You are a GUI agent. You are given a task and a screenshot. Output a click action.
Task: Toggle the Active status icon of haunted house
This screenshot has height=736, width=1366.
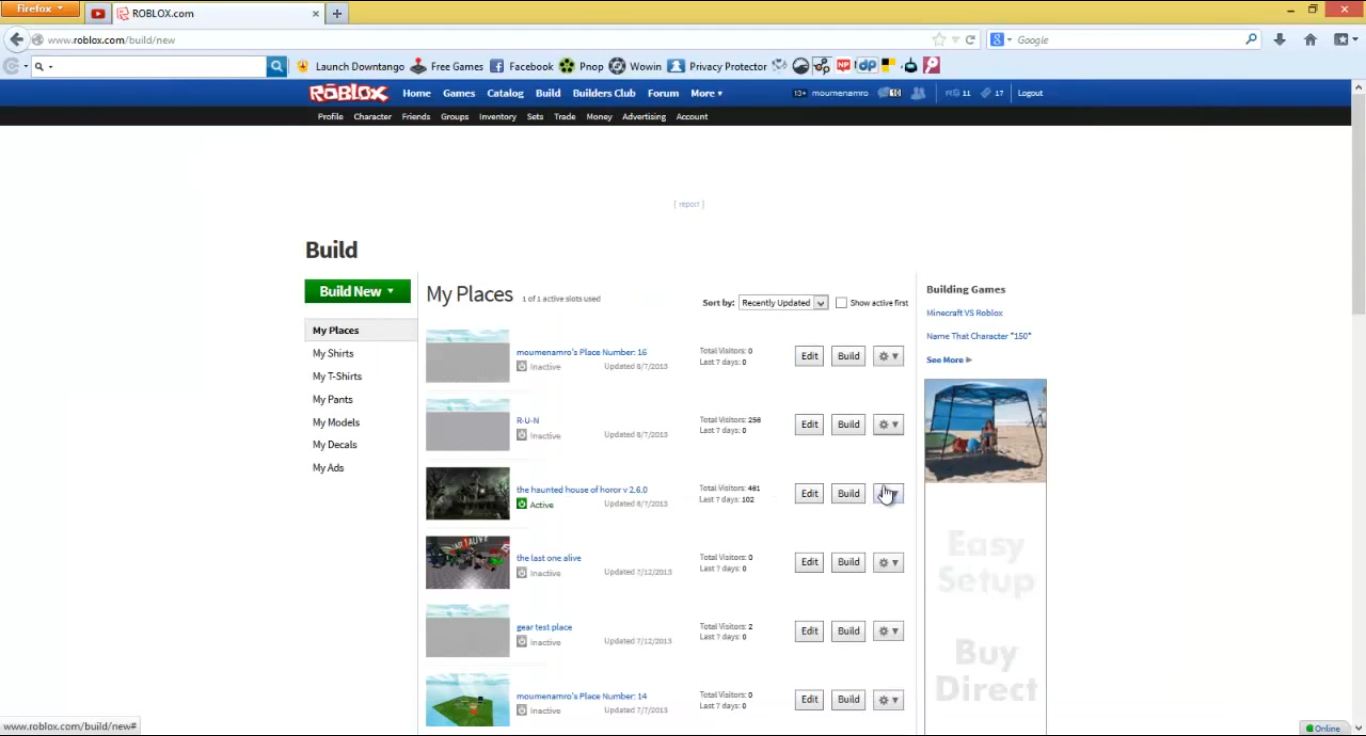[522, 504]
